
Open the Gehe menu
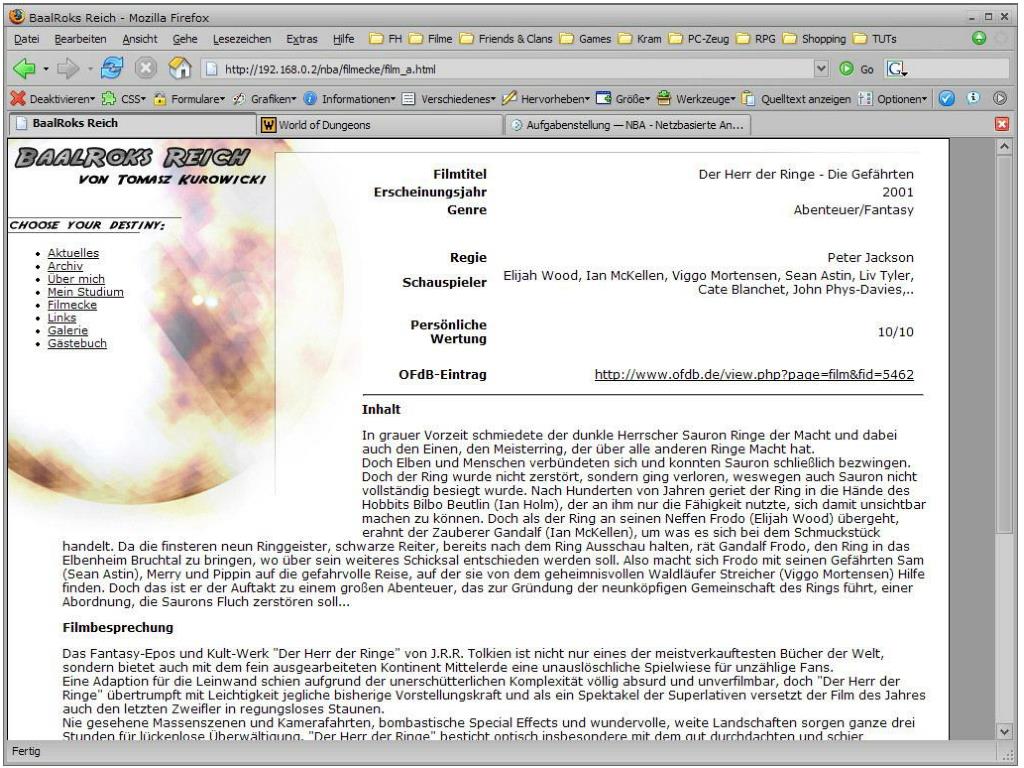click(185, 39)
